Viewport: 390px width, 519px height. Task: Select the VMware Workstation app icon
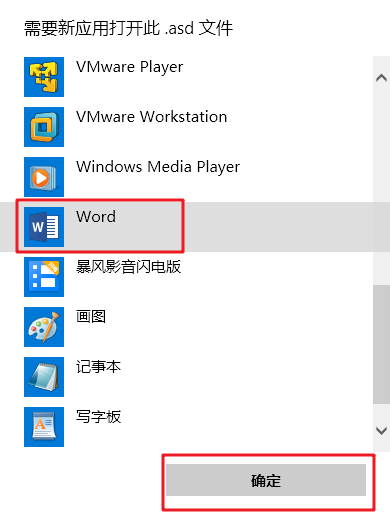tap(44, 127)
